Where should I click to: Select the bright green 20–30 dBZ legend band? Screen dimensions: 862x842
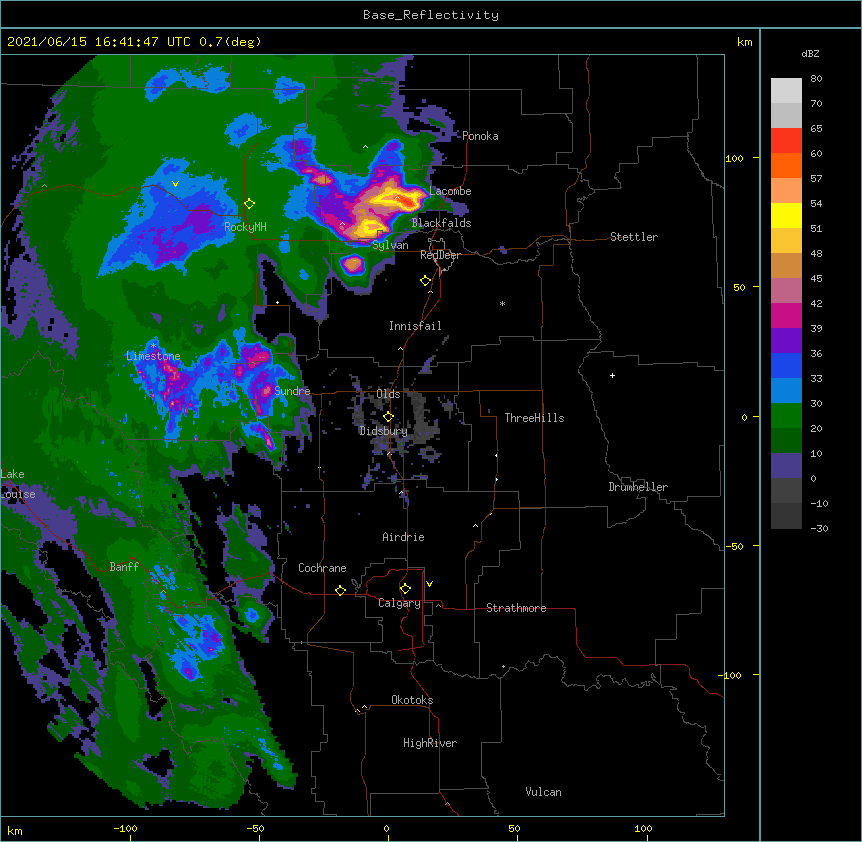point(786,416)
